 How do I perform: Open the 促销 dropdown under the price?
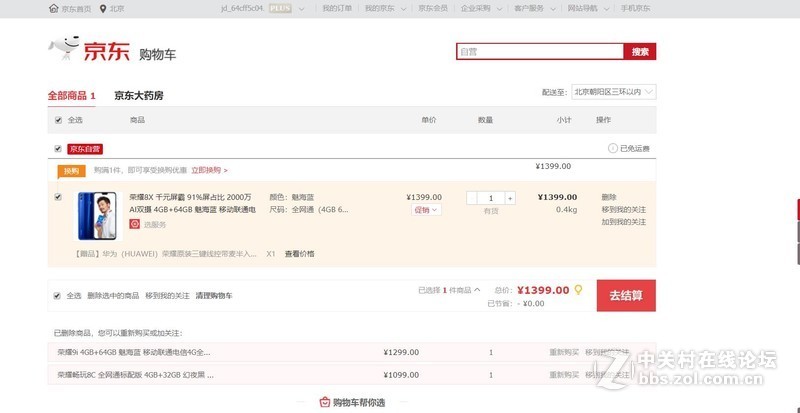coord(427,210)
